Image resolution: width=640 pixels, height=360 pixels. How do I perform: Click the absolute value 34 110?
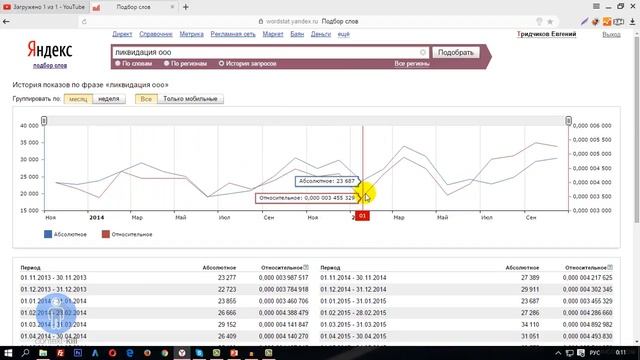click(530, 324)
